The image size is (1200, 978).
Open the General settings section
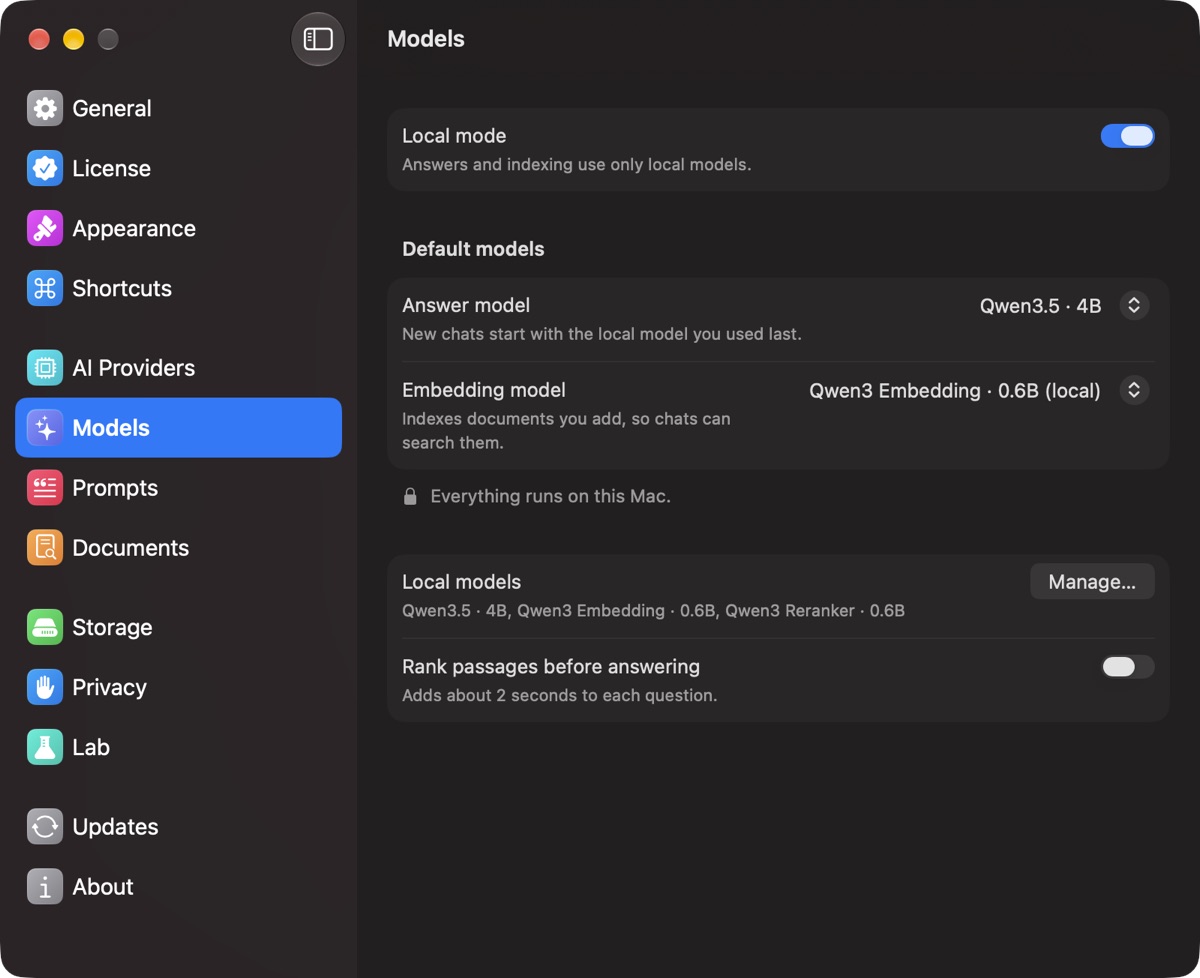[x=178, y=109]
